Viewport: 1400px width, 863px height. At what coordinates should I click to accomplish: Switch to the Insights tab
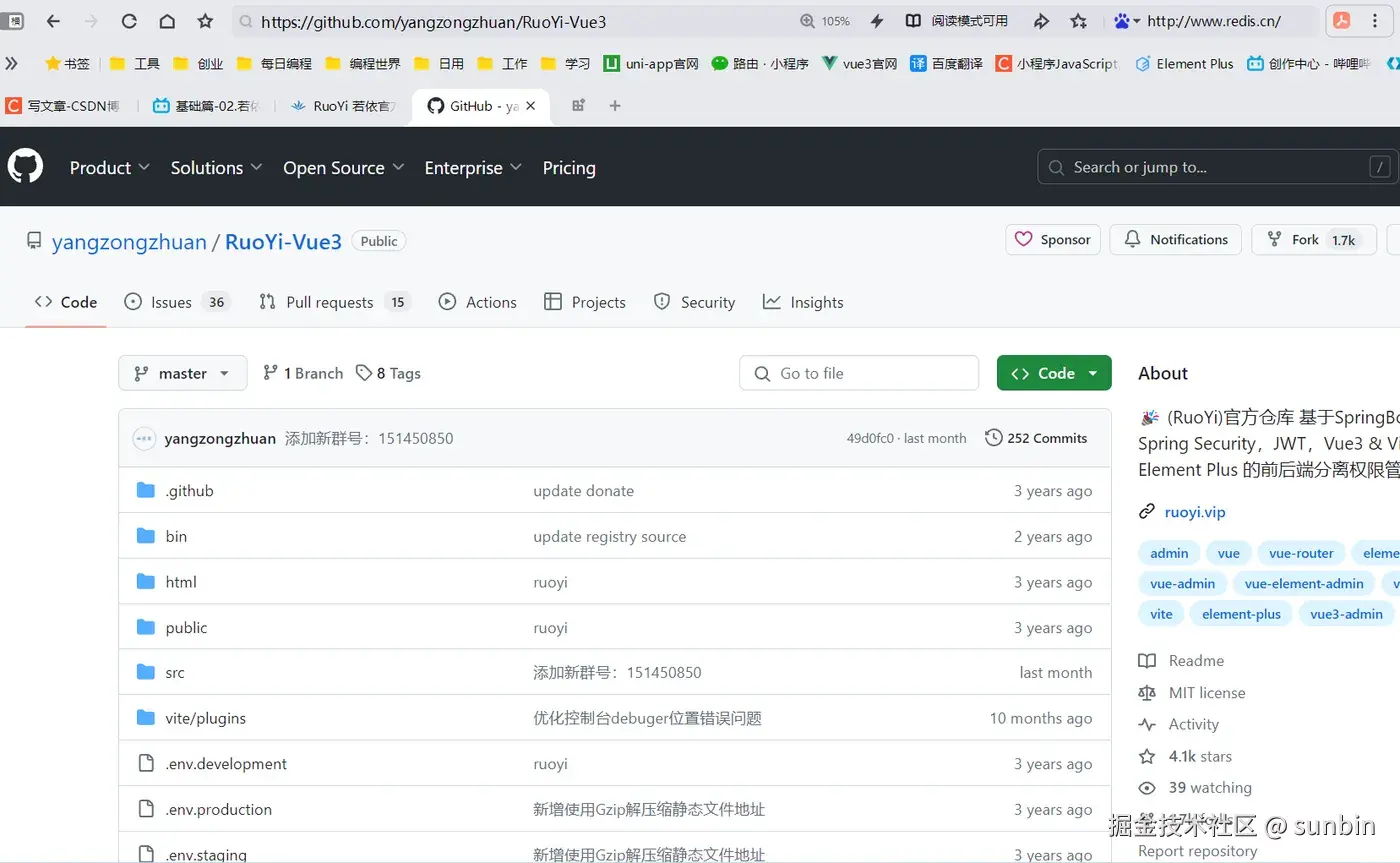tap(803, 302)
